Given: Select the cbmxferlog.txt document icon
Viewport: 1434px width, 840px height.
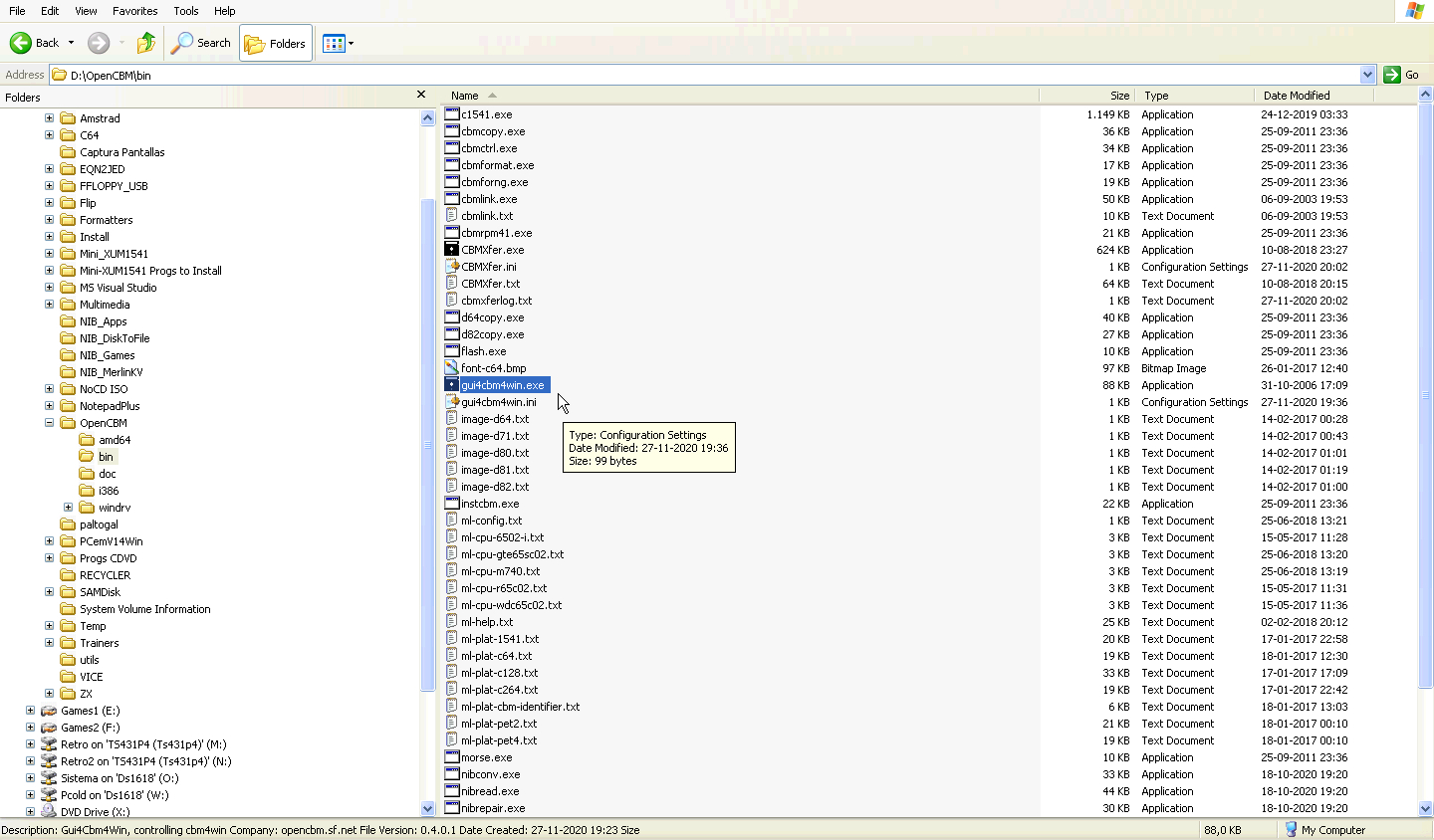Looking at the screenshot, I should 452,301.
